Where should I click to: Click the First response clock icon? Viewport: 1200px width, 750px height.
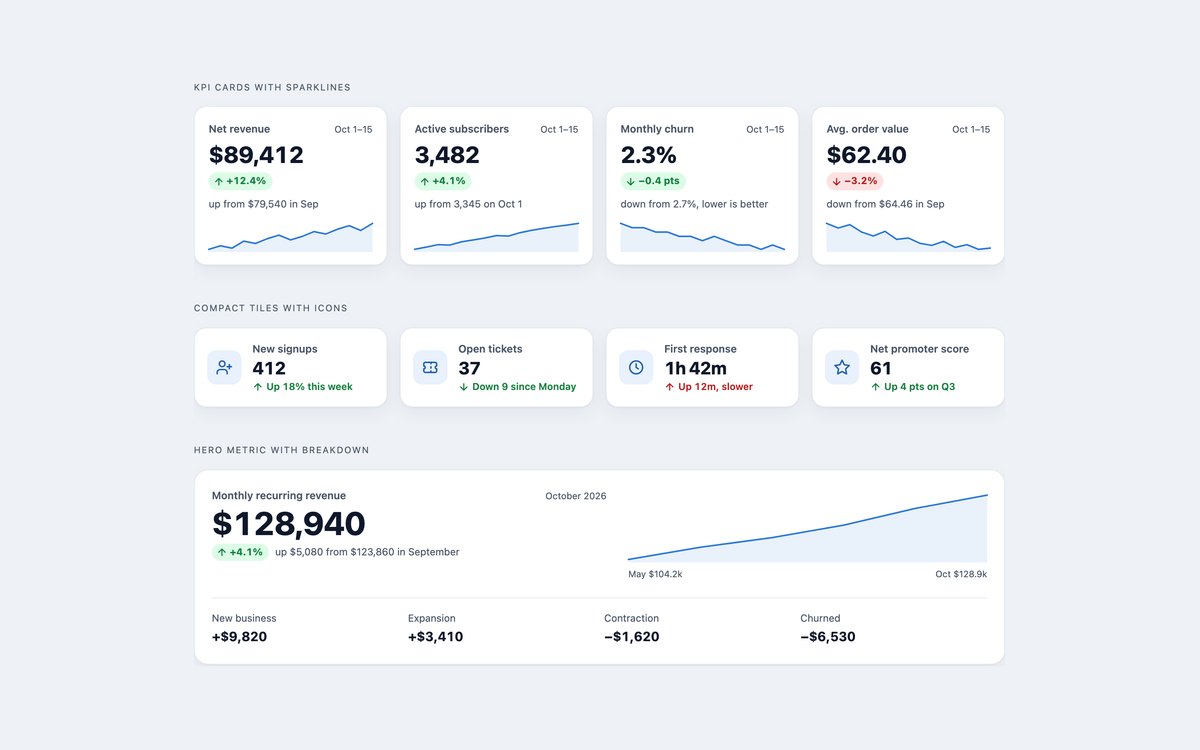[636, 367]
